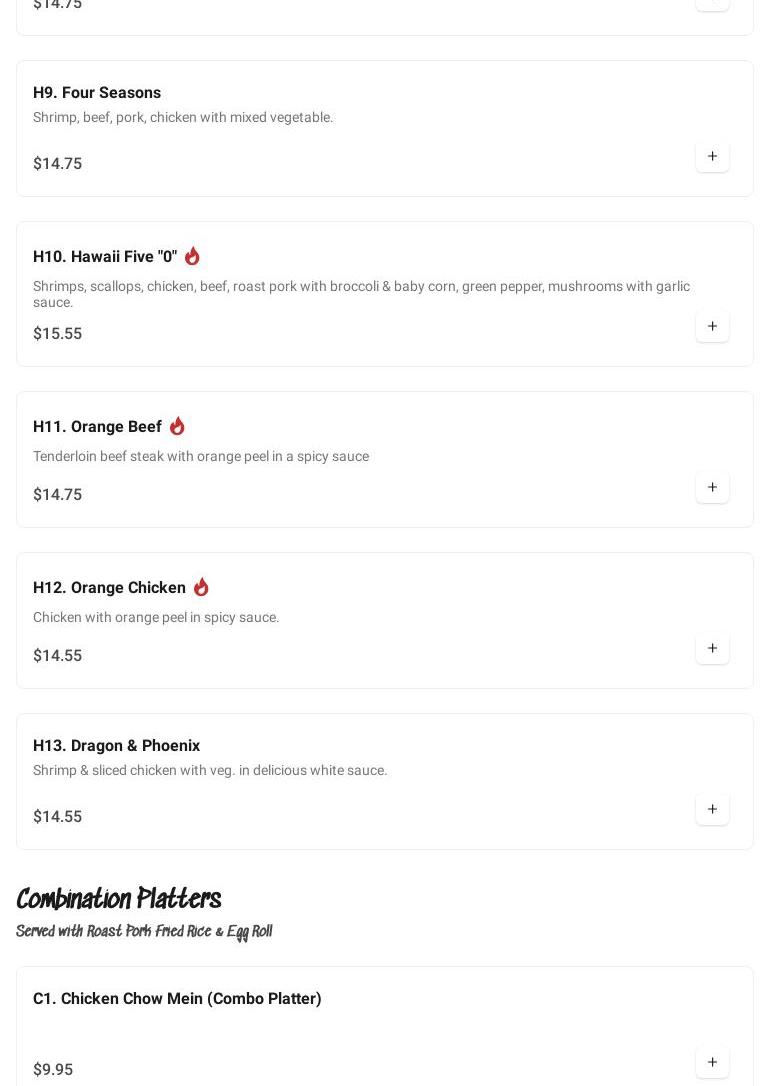Viewport: 770px width, 1086px height.
Task: Click the Combination Platters section heading
Action: coord(118,900)
